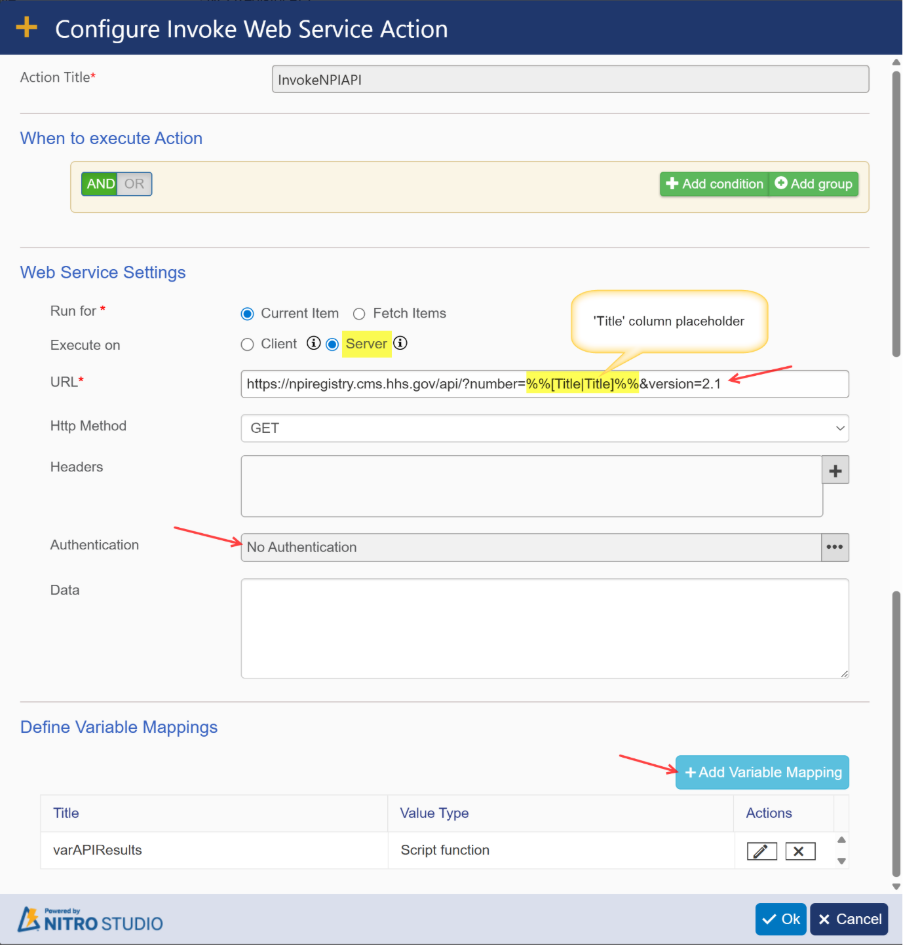Screen dimensions: 903x945
Task: Select Server radio button for execution
Action: click(333, 345)
